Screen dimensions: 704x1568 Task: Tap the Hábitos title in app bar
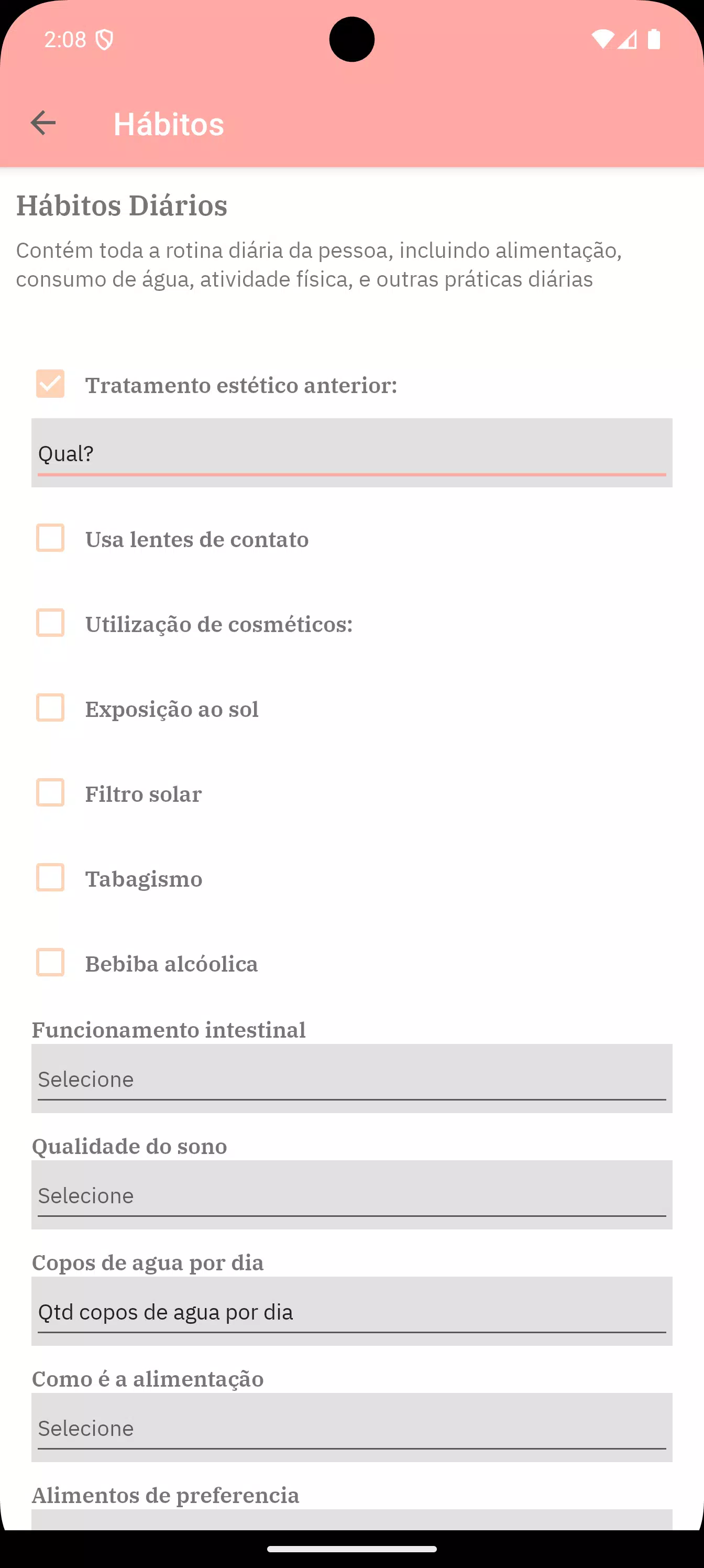[169, 124]
